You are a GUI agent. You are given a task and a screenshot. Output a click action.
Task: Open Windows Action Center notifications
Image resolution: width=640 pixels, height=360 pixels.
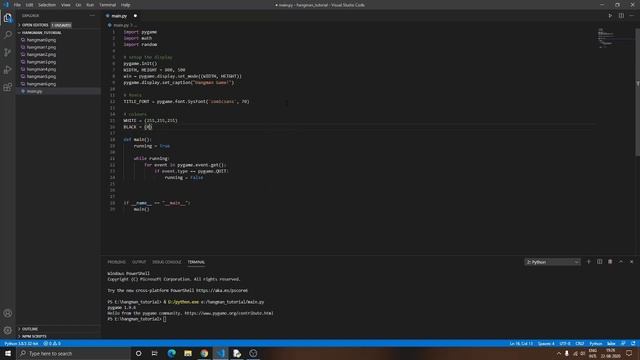click(x=629, y=353)
